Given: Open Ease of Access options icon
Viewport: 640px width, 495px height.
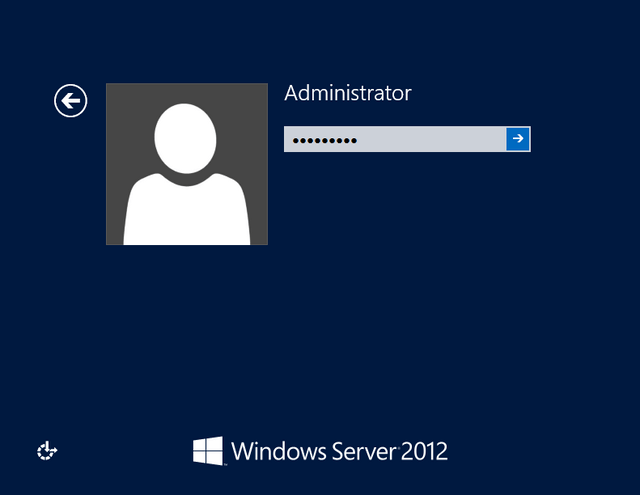Looking at the screenshot, I should [x=47, y=451].
